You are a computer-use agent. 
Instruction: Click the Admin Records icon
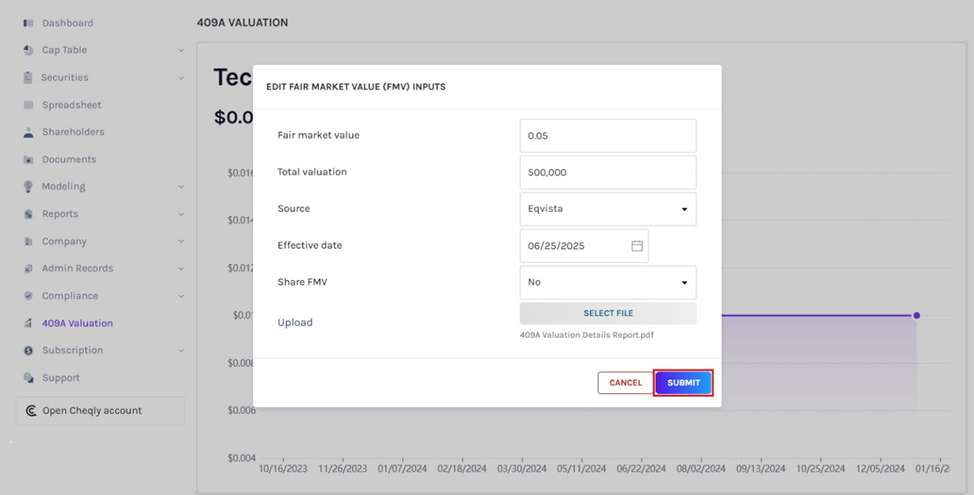tap(28, 269)
